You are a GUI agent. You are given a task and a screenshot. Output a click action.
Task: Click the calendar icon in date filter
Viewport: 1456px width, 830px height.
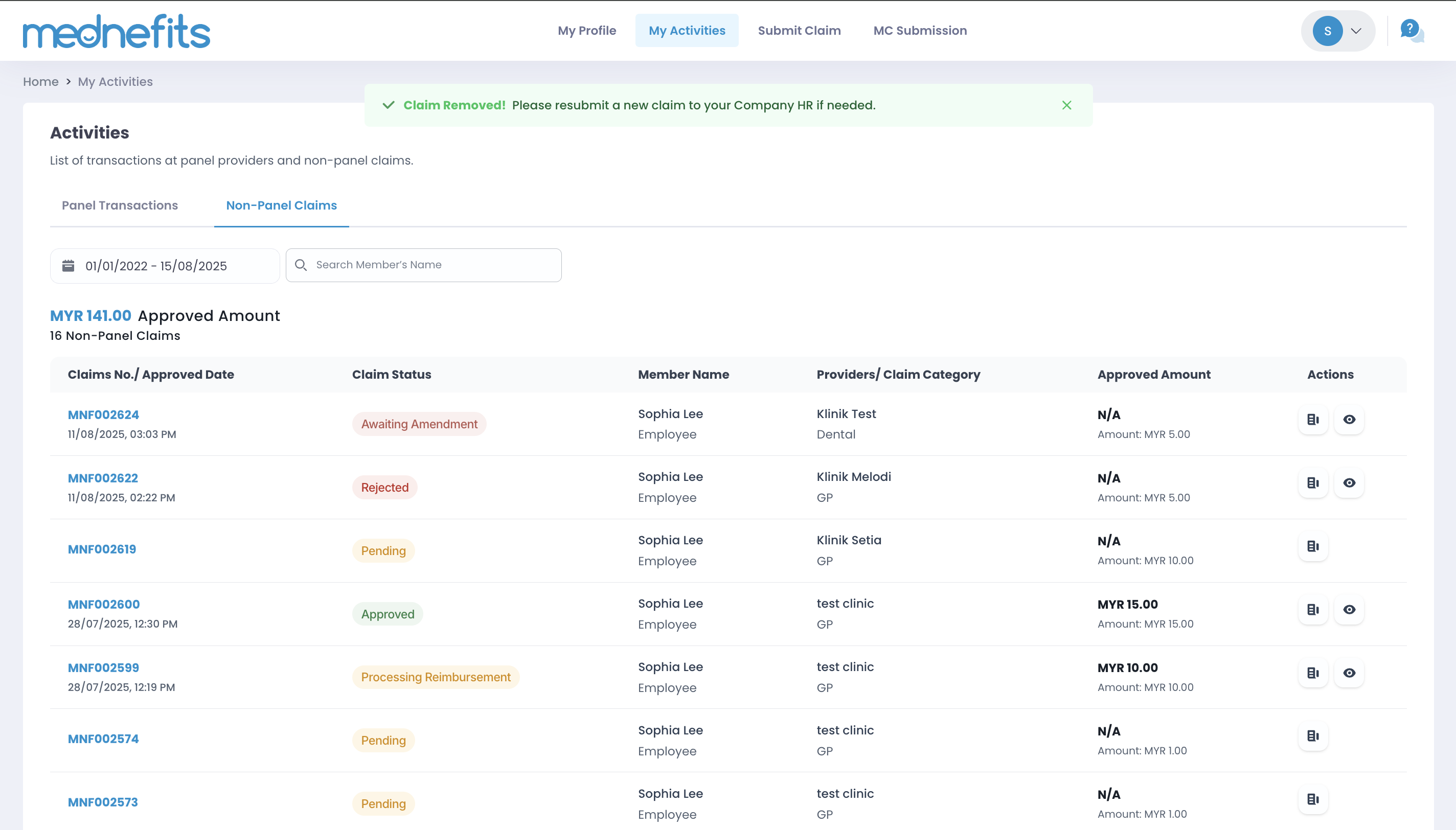click(68, 266)
